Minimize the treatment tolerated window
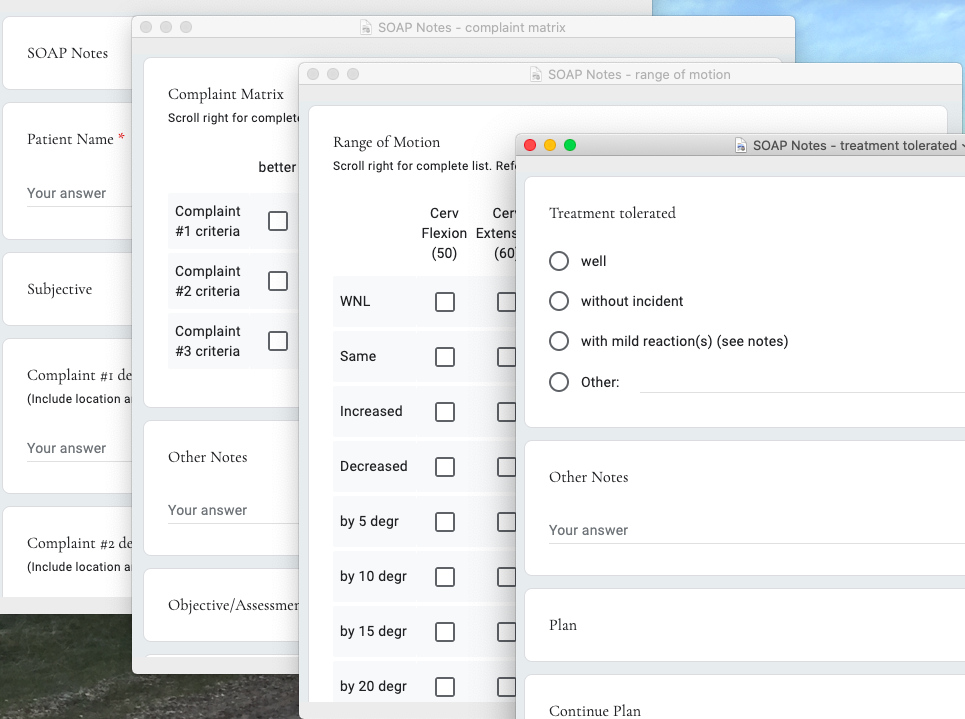 coord(550,145)
